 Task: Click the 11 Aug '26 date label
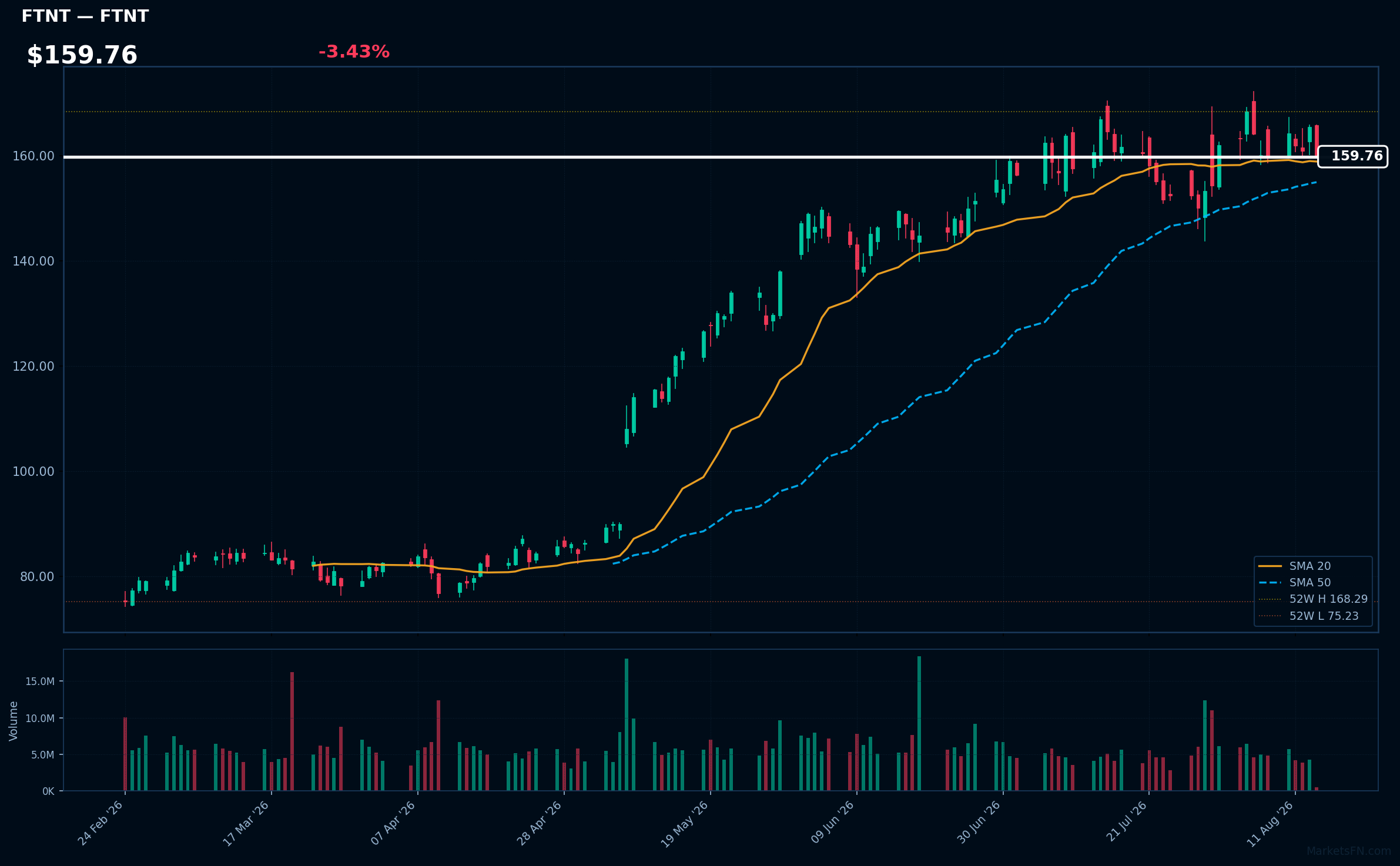coord(1270,823)
